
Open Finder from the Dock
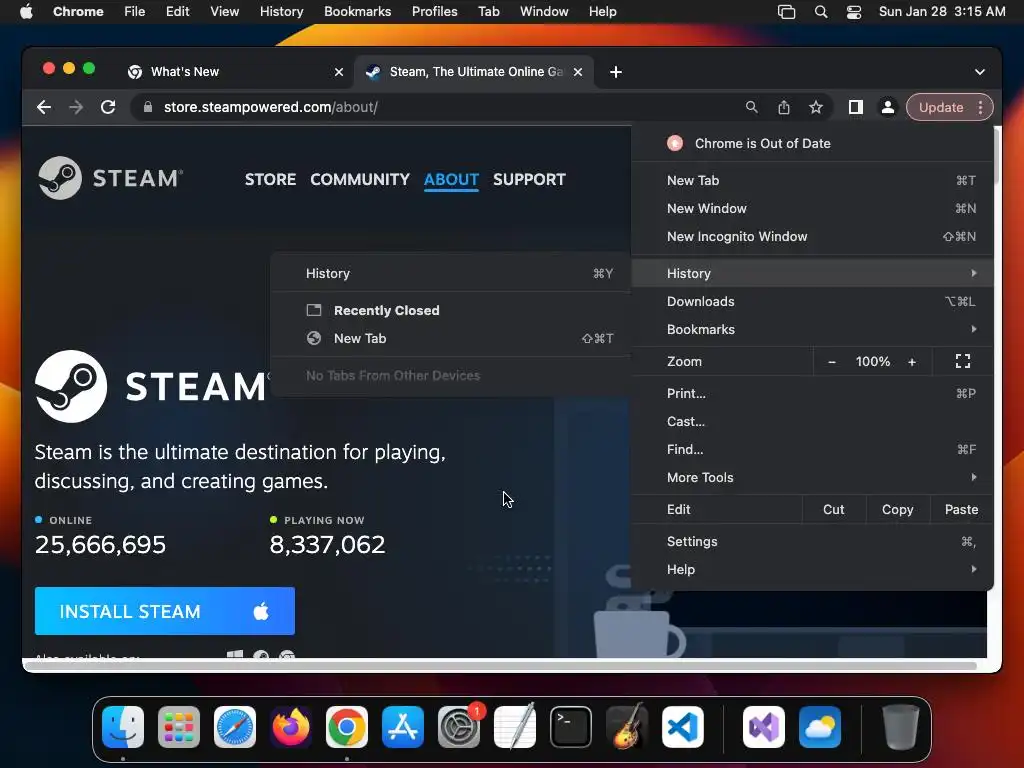coord(123,727)
